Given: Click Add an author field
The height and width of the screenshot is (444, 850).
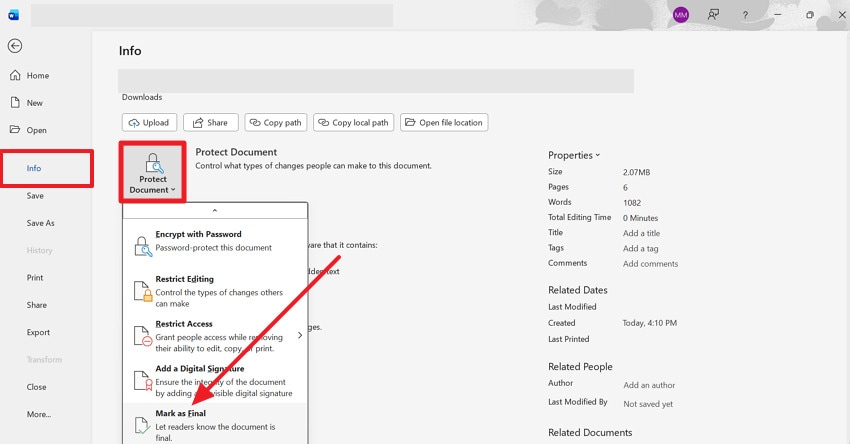Looking at the screenshot, I should pos(649,385).
